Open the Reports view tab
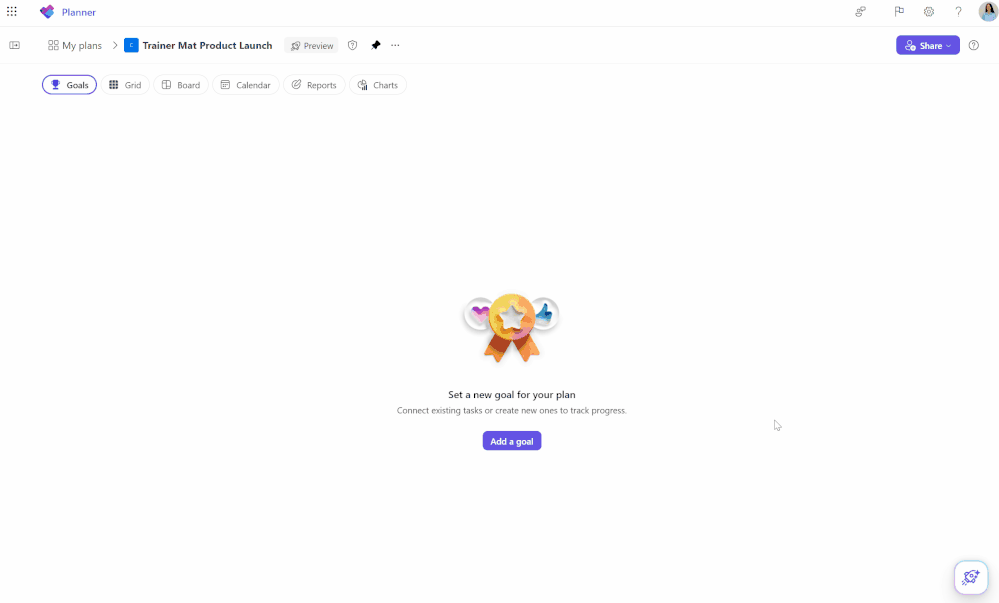 point(314,85)
